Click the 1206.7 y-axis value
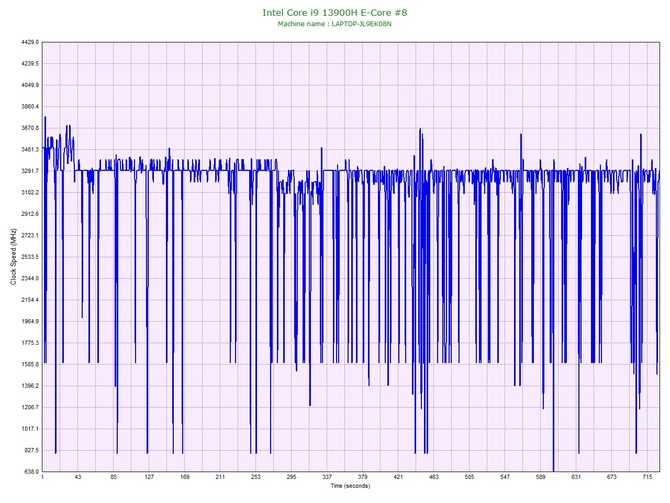The image size is (670, 503). pos(30,407)
